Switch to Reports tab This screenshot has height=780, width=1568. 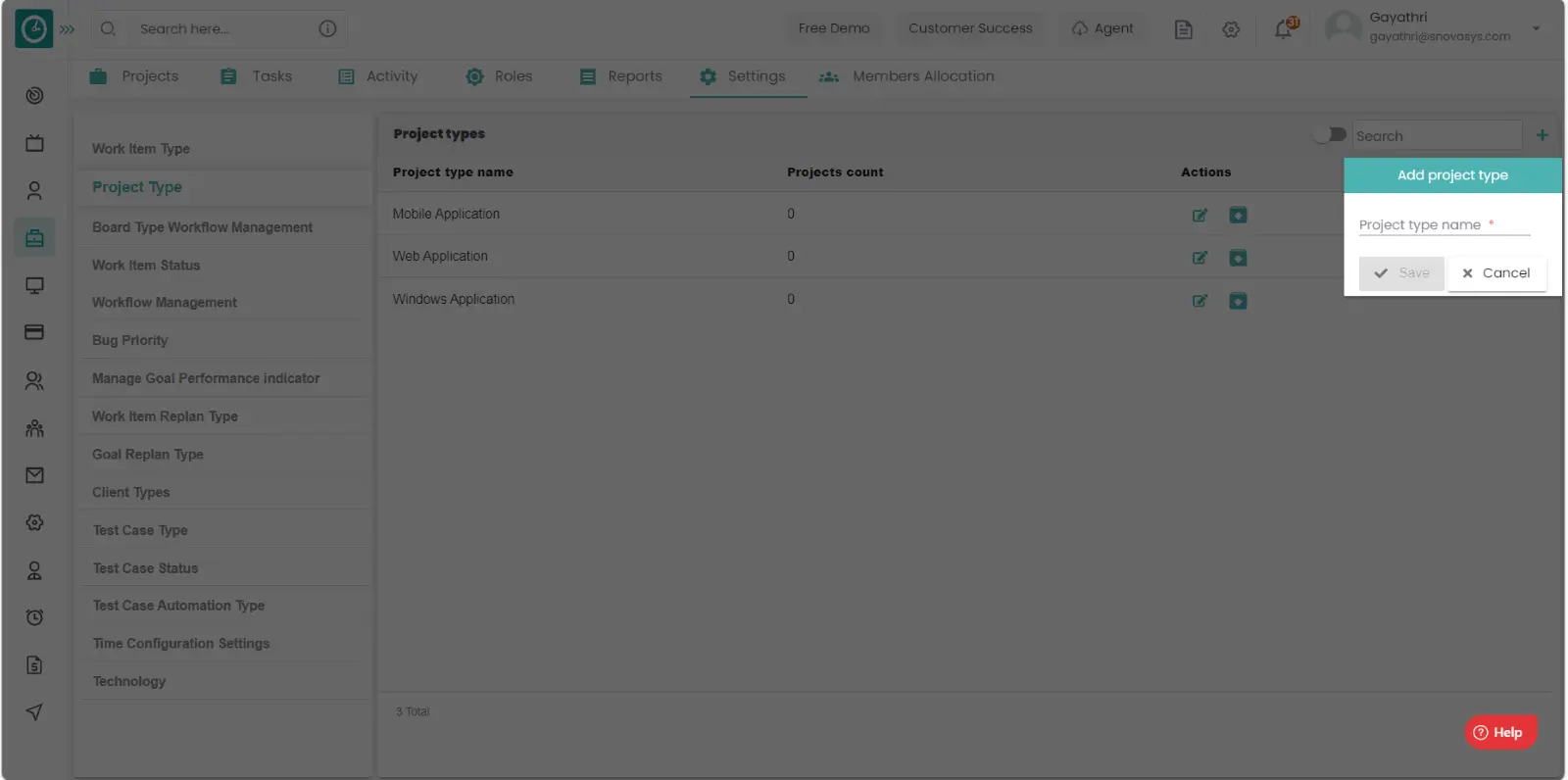[621, 76]
